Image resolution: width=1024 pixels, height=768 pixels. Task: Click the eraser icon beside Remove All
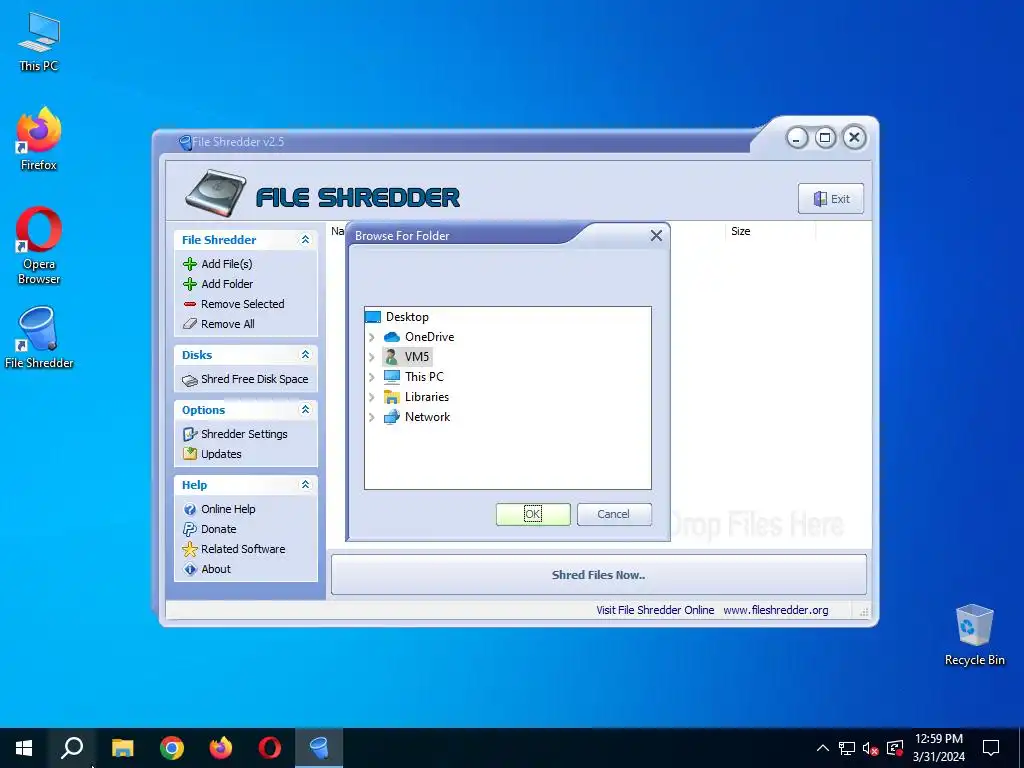(x=190, y=324)
